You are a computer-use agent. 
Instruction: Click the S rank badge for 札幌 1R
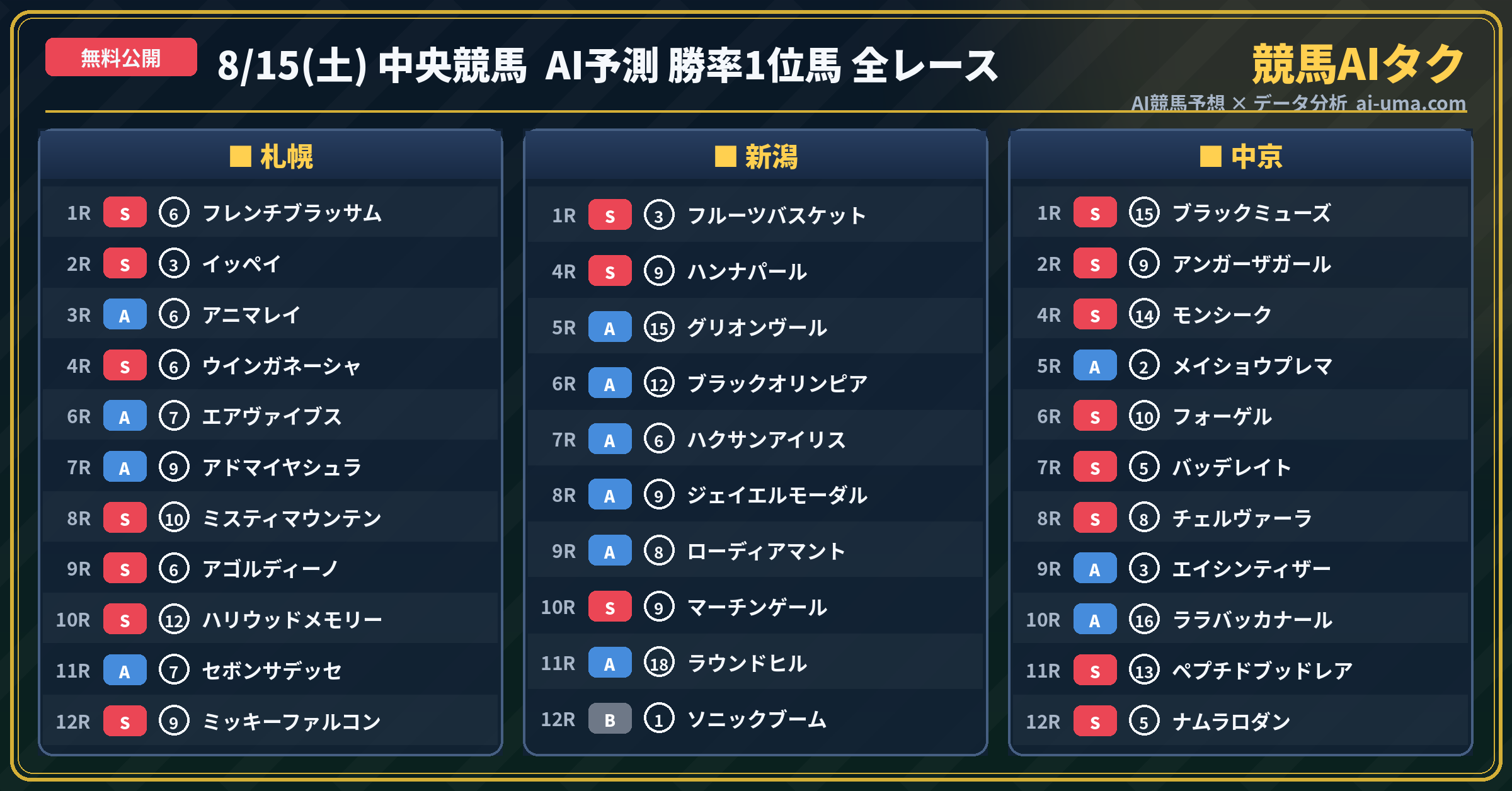click(125, 213)
